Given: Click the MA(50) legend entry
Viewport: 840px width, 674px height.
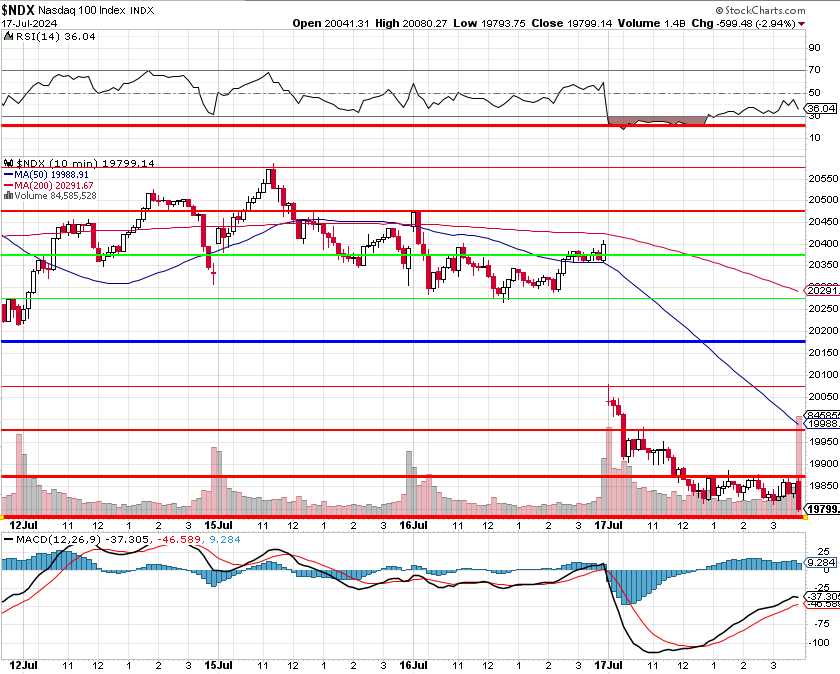Looking at the screenshot, I should click(x=51, y=174).
